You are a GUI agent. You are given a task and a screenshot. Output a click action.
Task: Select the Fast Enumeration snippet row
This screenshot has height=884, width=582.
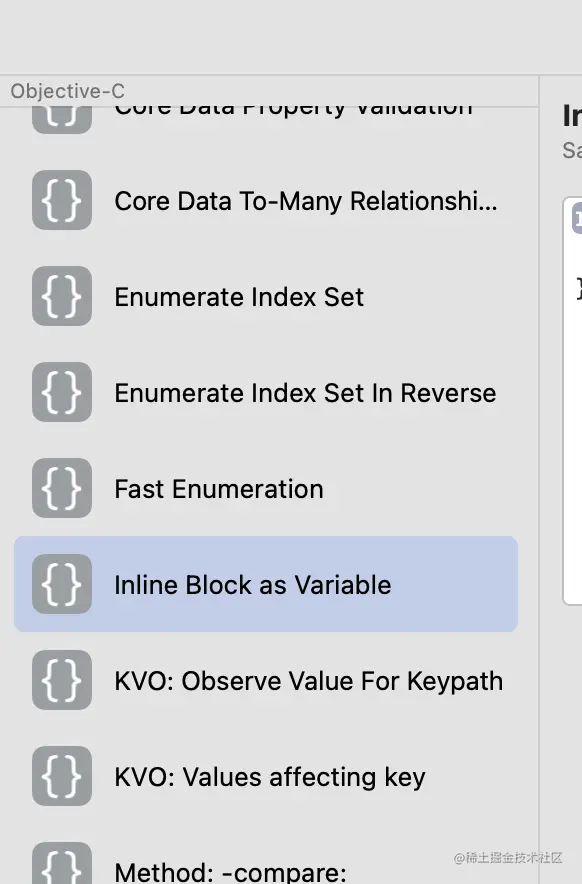[x=266, y=488]
